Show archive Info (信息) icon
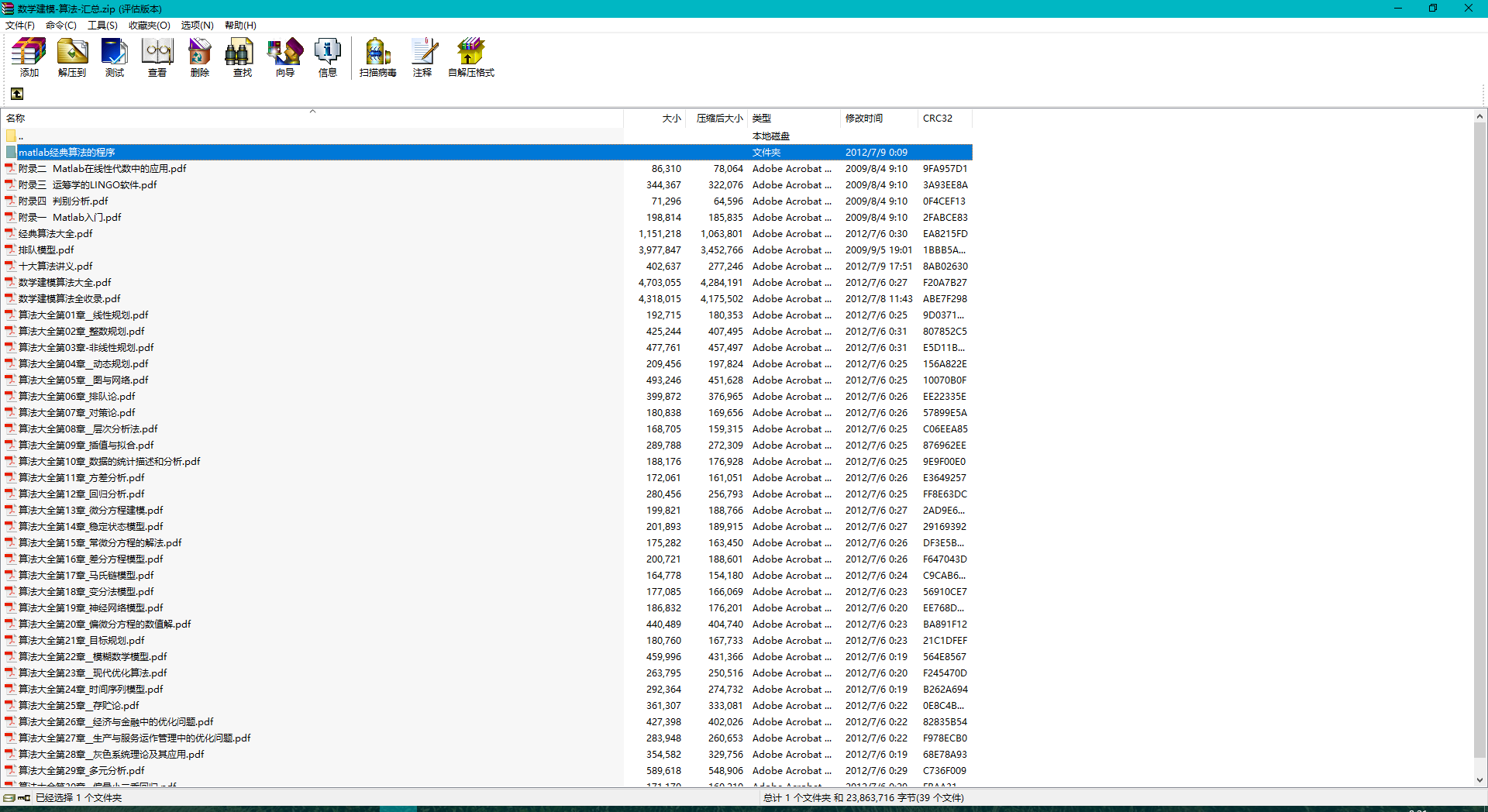Image resolution: width=1488 pixels, height=812 pixels. (328, 57)
